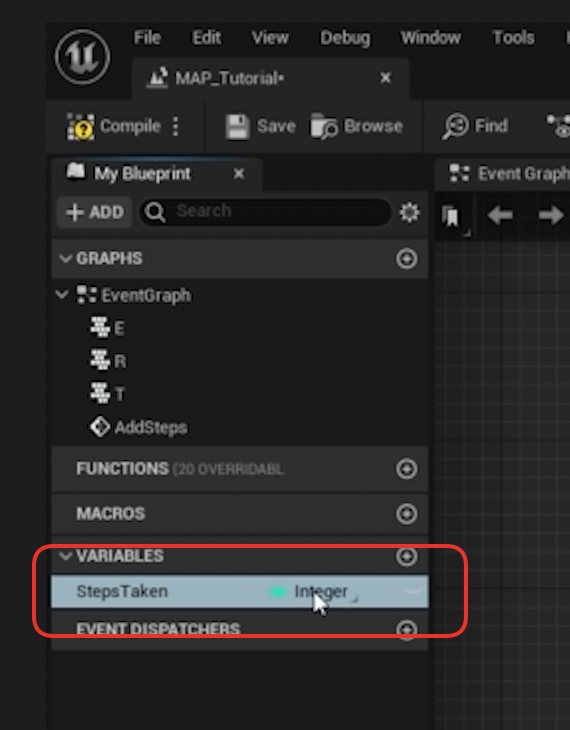Click the AddSteps diamond event icon
570x730 pixels.
pos(100,427)
